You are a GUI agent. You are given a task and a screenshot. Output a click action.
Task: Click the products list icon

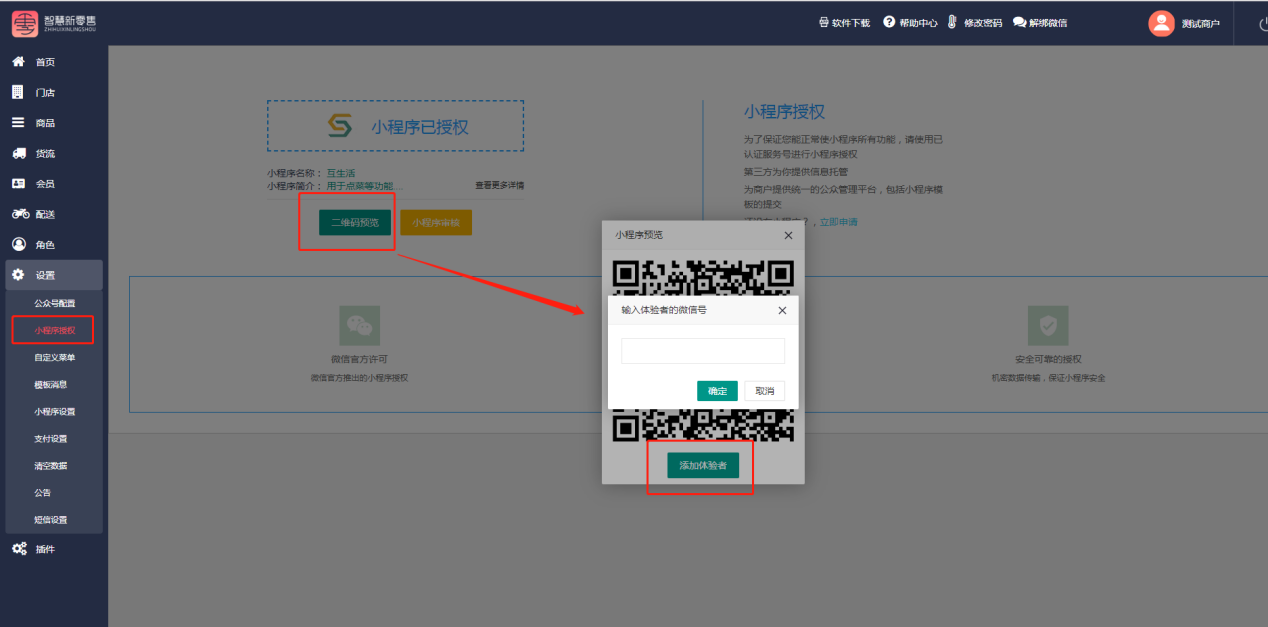[18, 123]
